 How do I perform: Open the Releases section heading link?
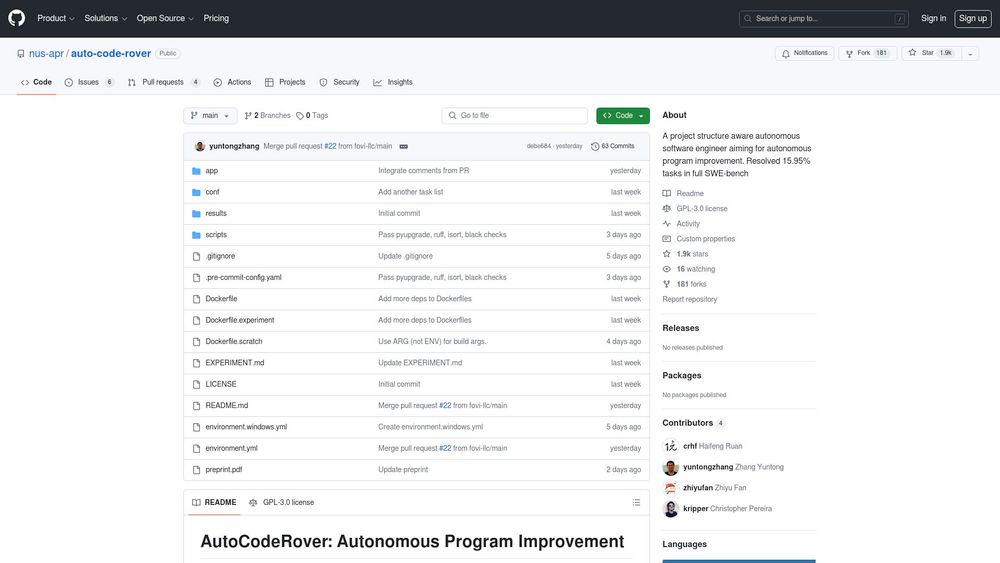(x=680, y=328)
